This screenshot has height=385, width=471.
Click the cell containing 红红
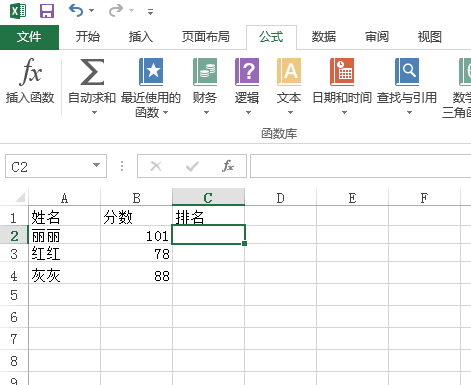coord(64,254)
